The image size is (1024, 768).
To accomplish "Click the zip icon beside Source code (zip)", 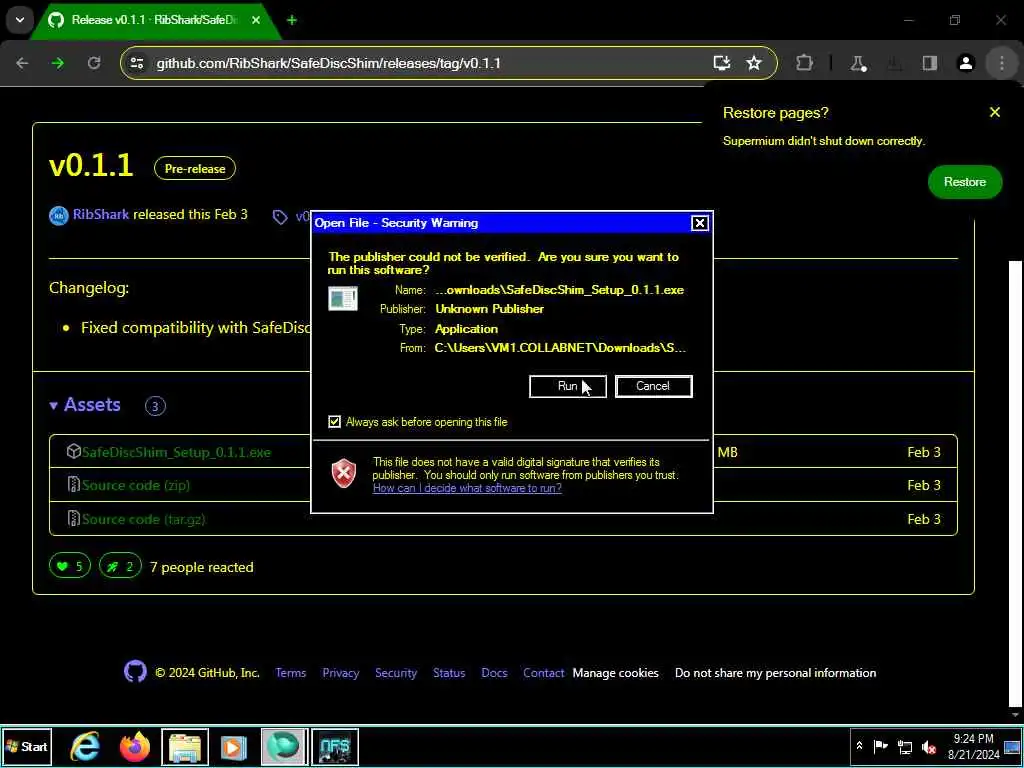I will click(x=74, y=485).
